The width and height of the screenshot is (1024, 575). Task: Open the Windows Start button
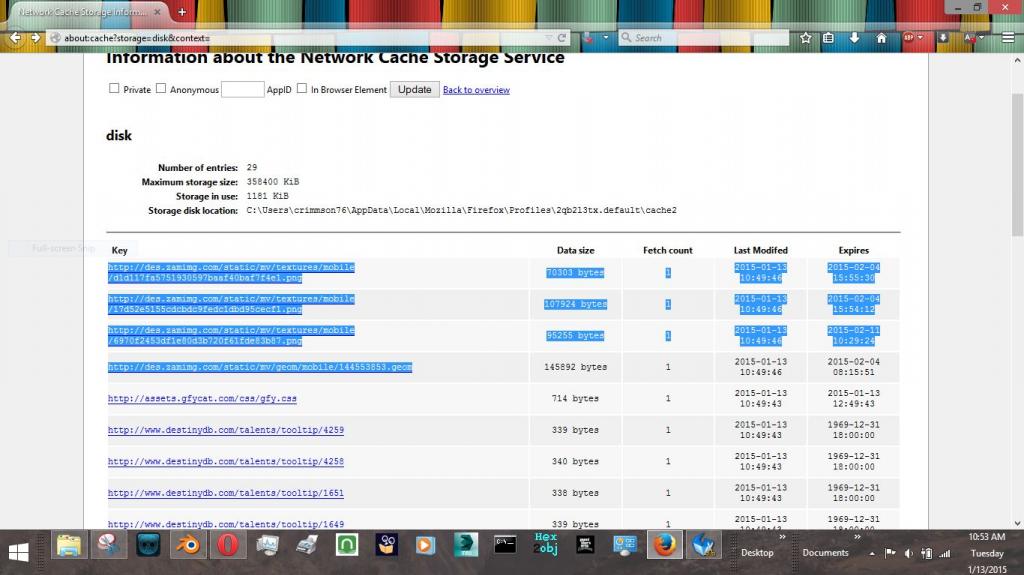click(18, 553)
